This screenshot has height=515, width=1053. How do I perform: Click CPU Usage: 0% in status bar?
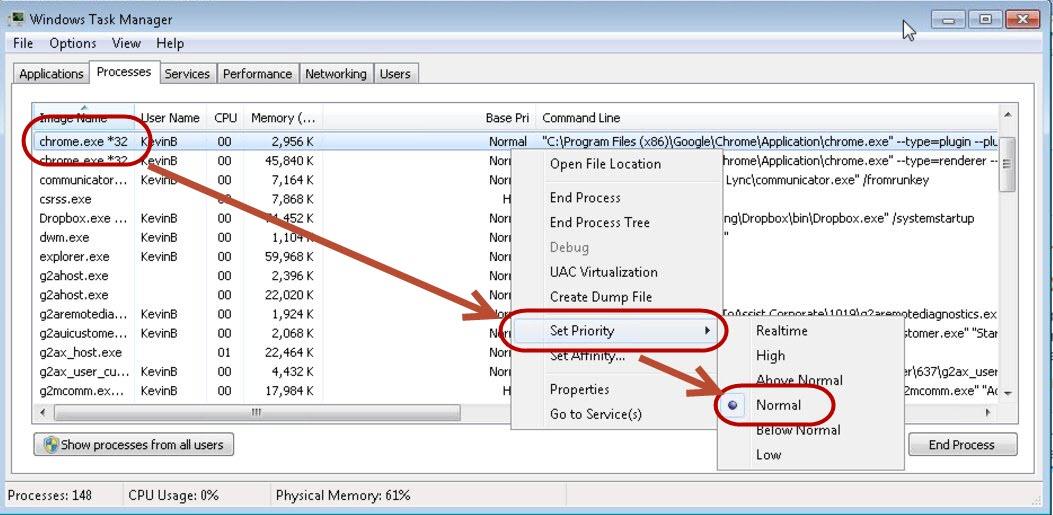click(x=174, y=496)
